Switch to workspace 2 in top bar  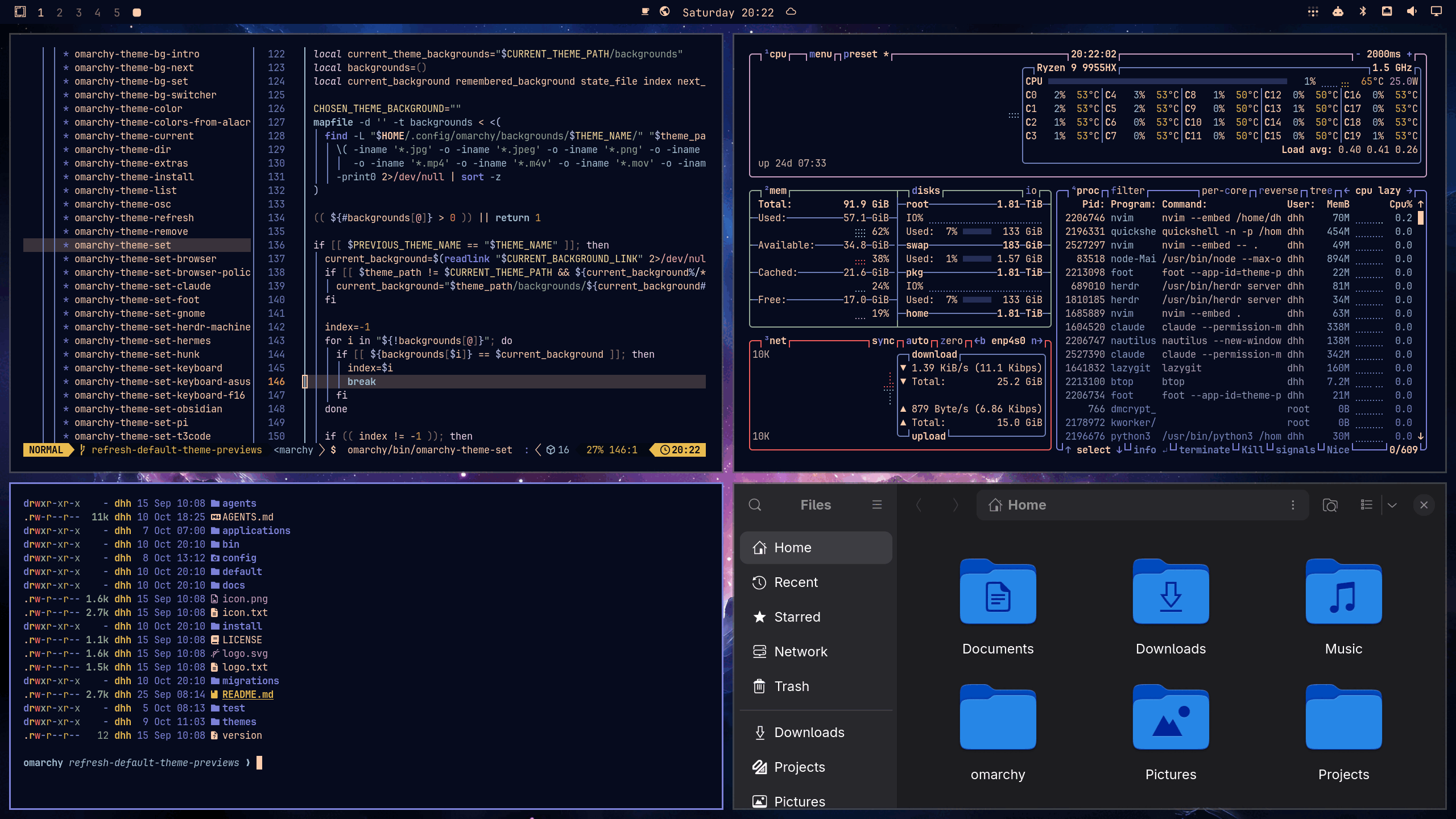(x=60, y=12)
